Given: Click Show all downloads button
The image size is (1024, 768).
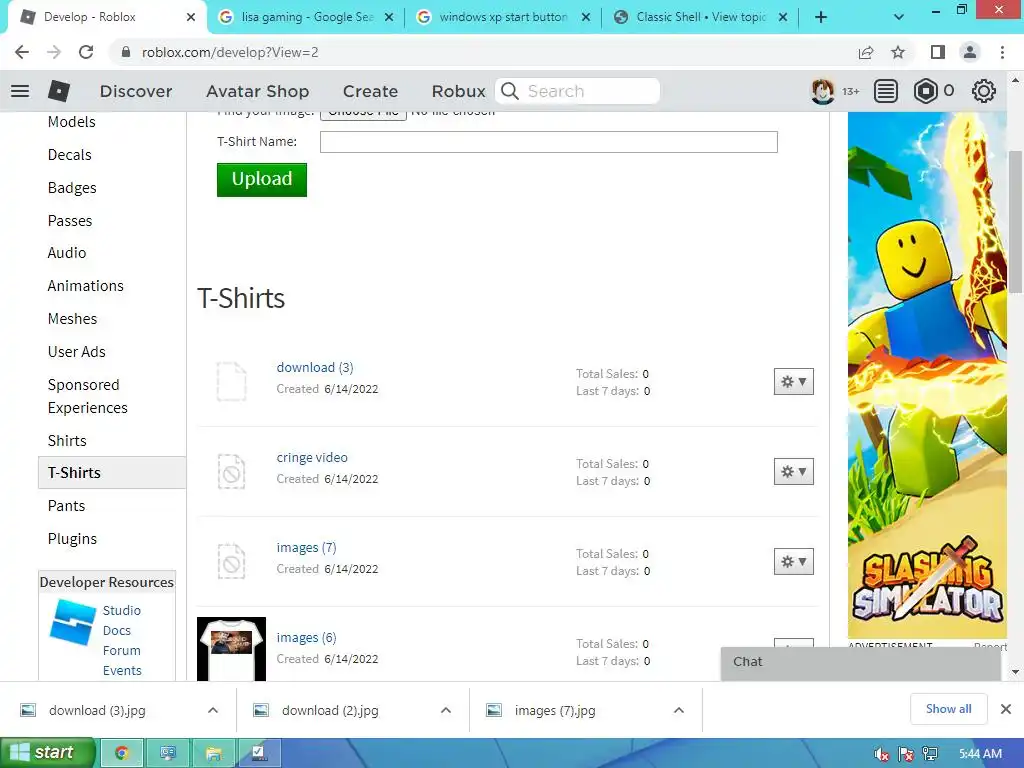Looking at the screenshot, I should point(948,709).
